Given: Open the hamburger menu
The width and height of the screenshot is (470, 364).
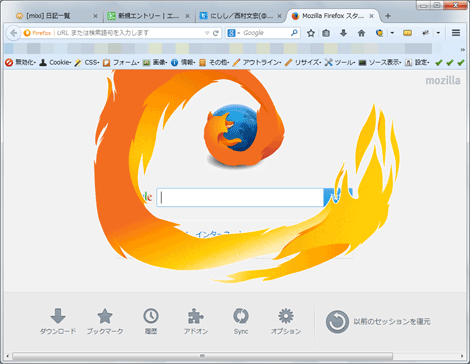Looking at the screenshot, I should click(456, 33).
